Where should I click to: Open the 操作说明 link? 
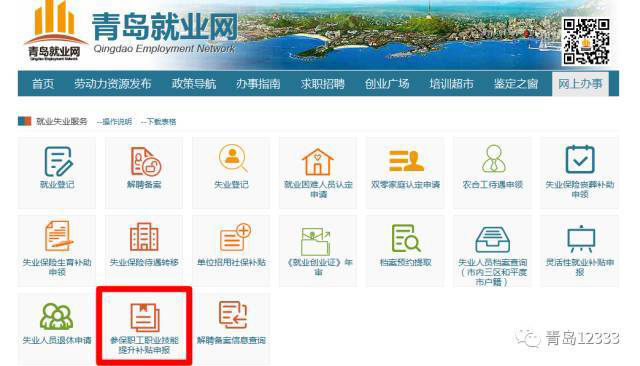(114, 122)
